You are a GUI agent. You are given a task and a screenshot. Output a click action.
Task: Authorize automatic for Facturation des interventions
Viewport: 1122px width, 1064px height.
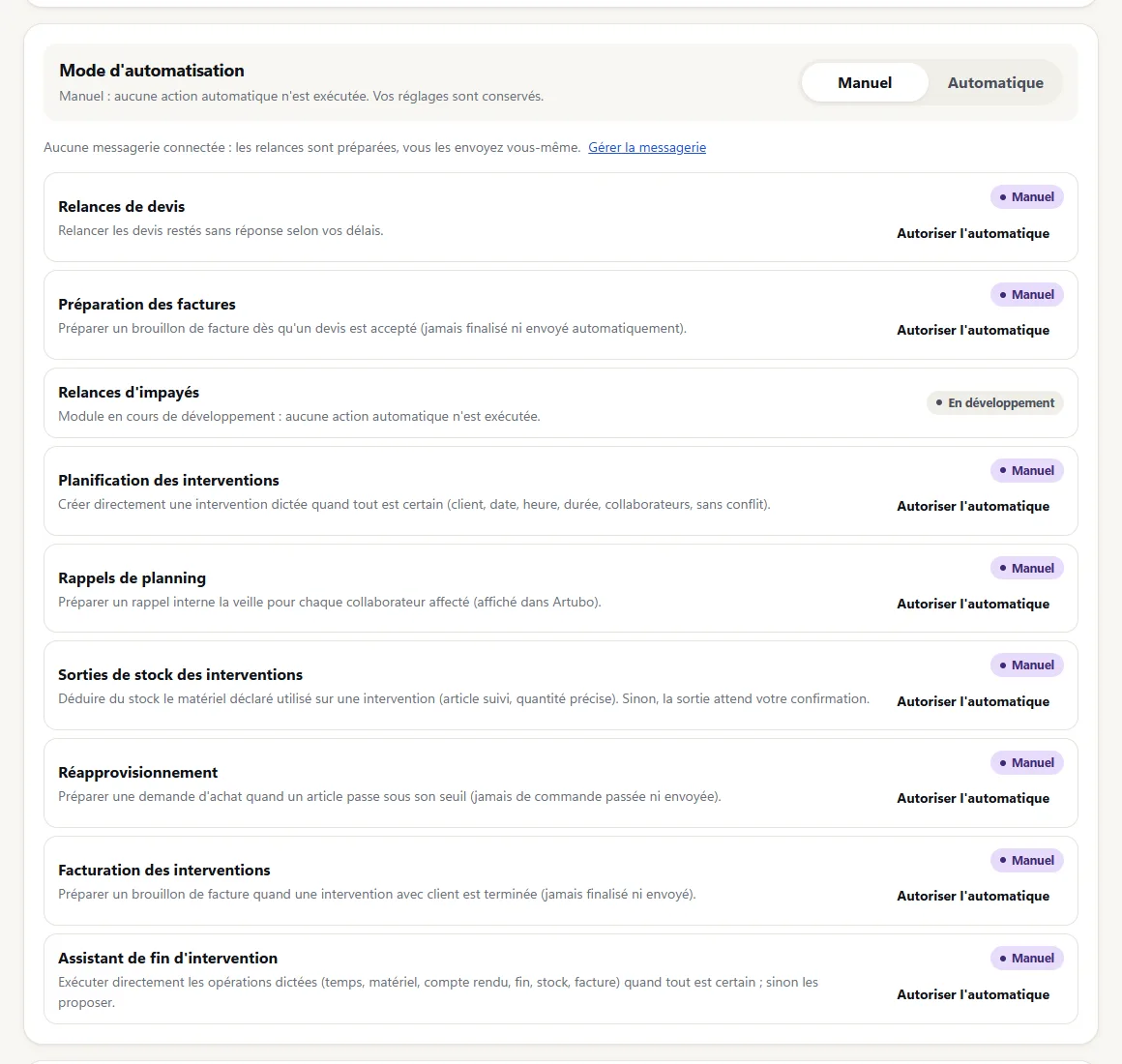pos(973,896)
